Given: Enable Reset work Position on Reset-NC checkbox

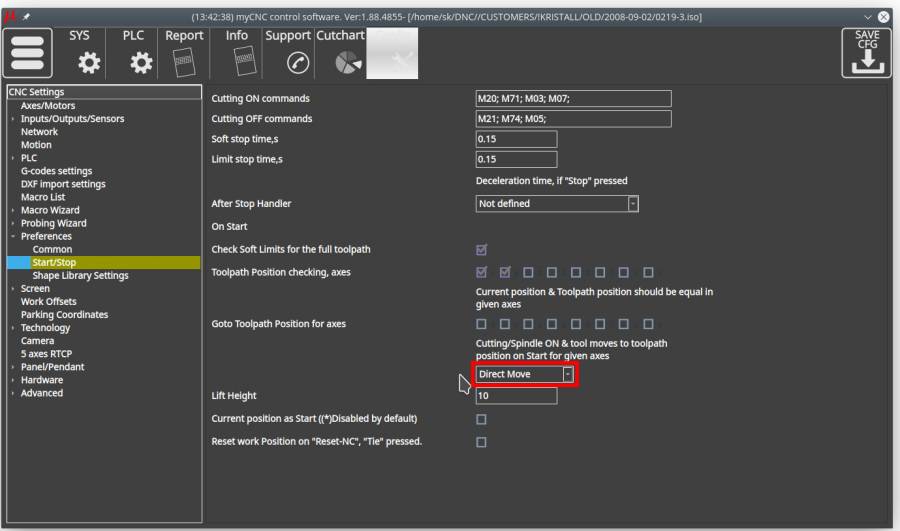Looking at the screenshot, I should (x=482, y=442).
